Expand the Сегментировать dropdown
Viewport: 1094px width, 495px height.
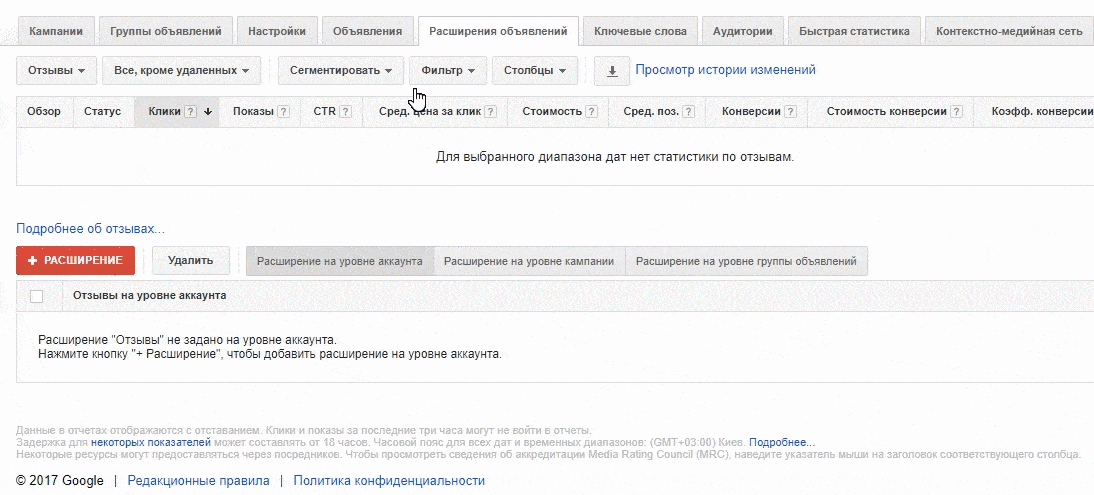coord(340,71)
